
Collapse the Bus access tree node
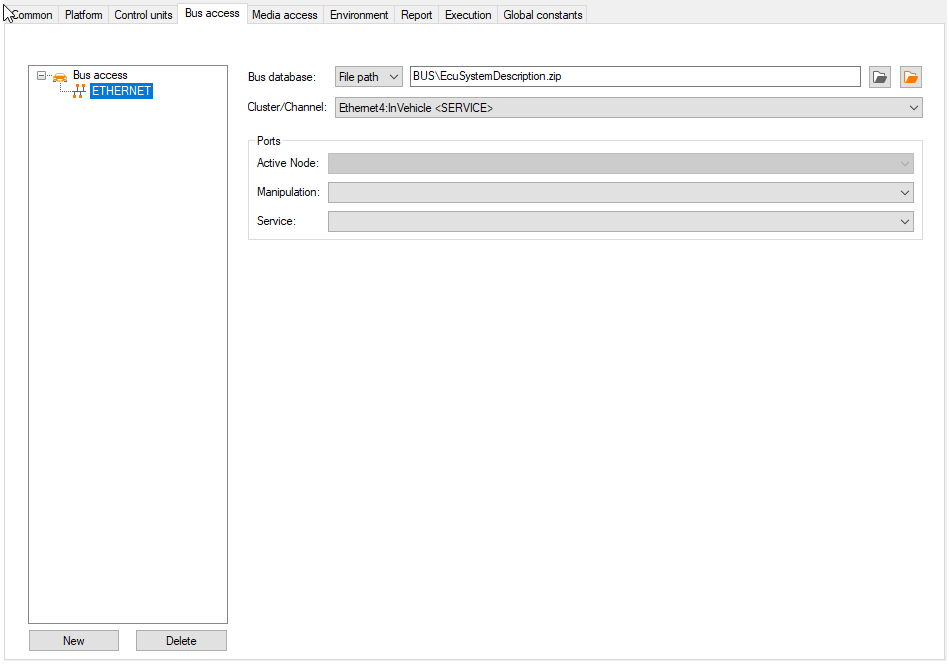tap(41, 76)
